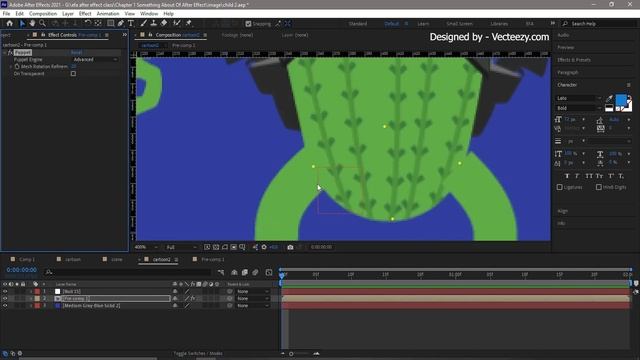Click the current time 0:00:00:00 display

(x=22, y=270)
